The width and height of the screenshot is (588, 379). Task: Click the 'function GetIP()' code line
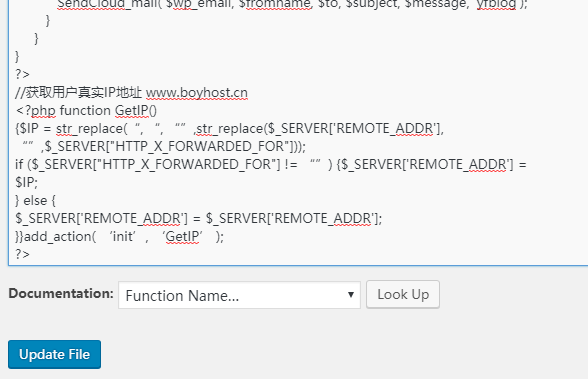[x=86, y=111]
